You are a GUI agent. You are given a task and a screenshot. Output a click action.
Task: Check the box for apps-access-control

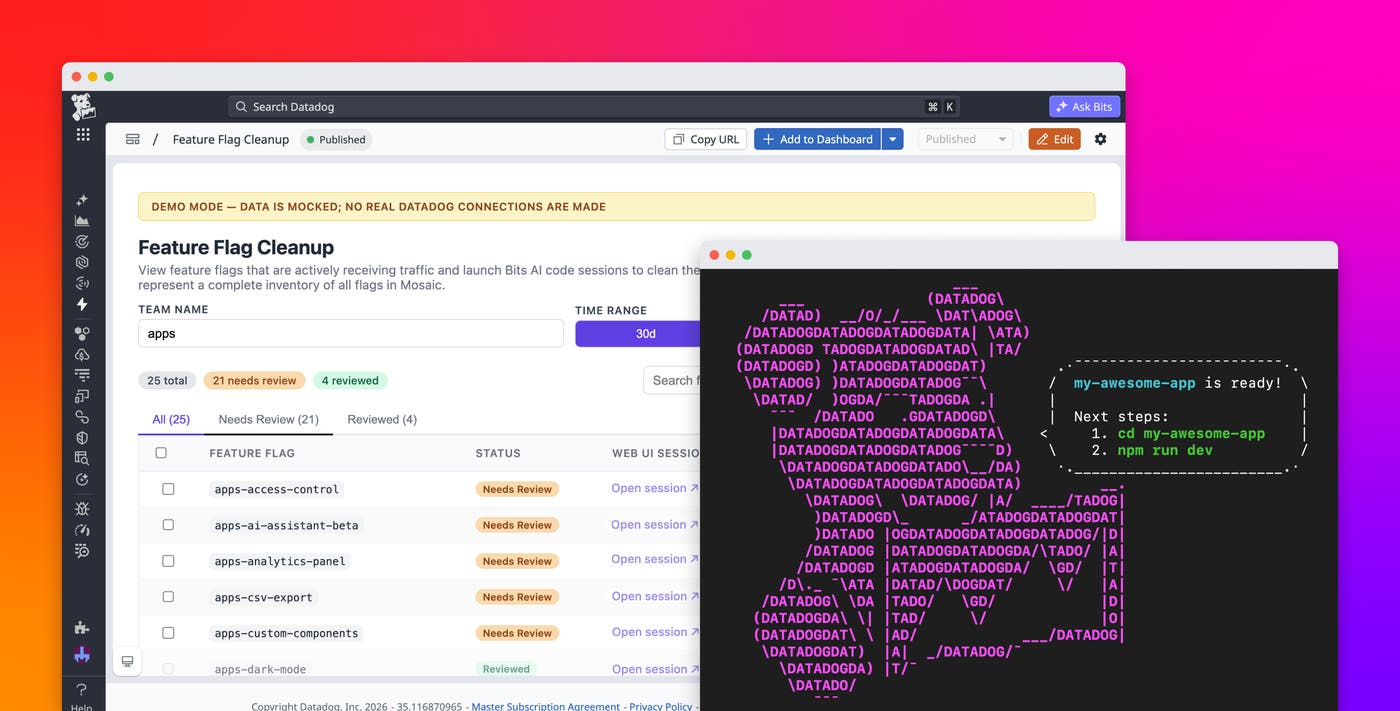(x=168, y=489)
